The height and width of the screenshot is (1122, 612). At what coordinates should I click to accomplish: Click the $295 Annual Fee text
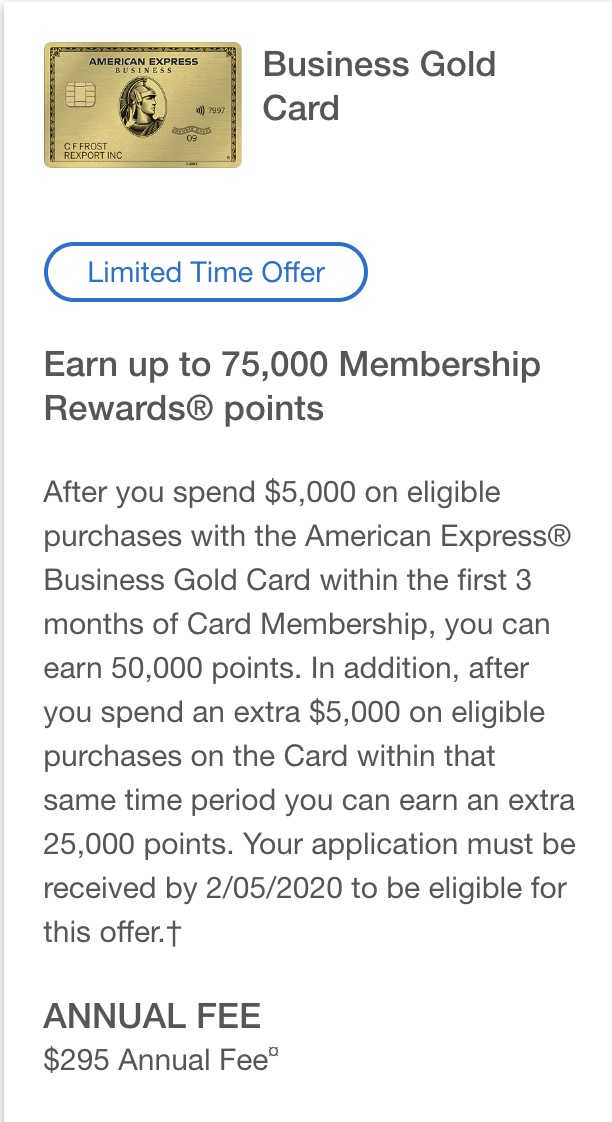(153, 1061)
